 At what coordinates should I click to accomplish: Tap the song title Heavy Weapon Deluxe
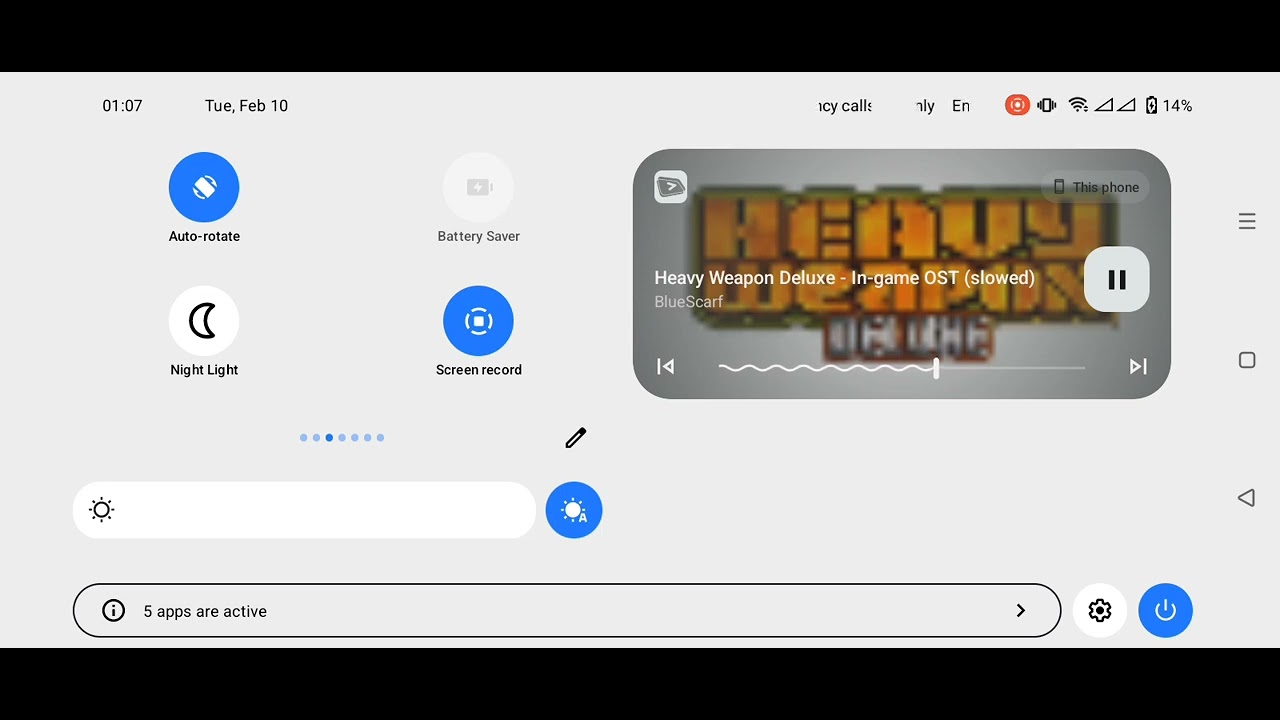[x=844, y=278]
